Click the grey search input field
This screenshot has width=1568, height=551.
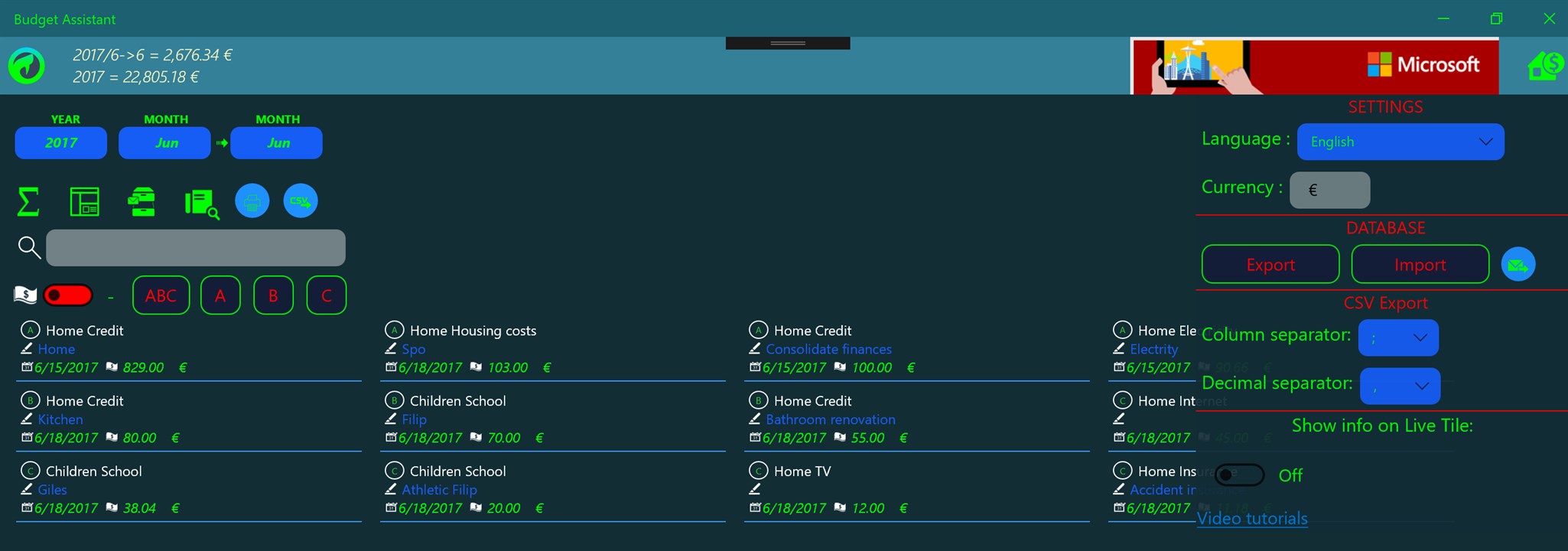coord(196,248)
